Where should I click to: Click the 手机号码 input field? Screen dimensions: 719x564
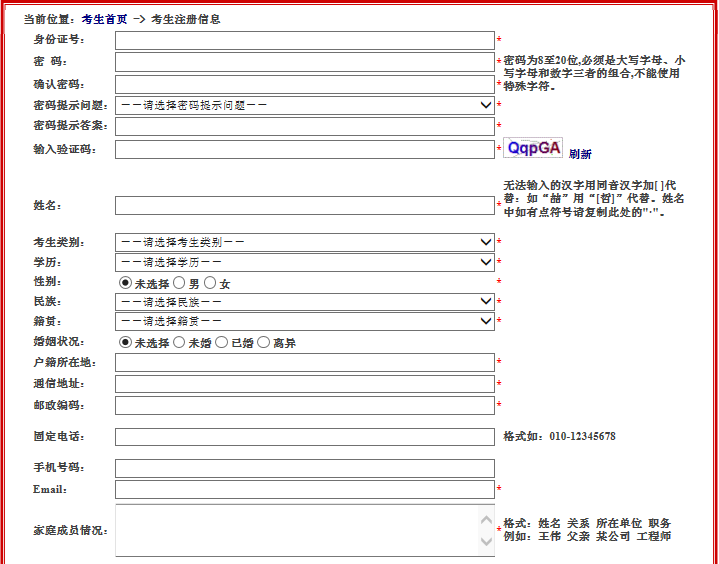(x=305, y=468)
